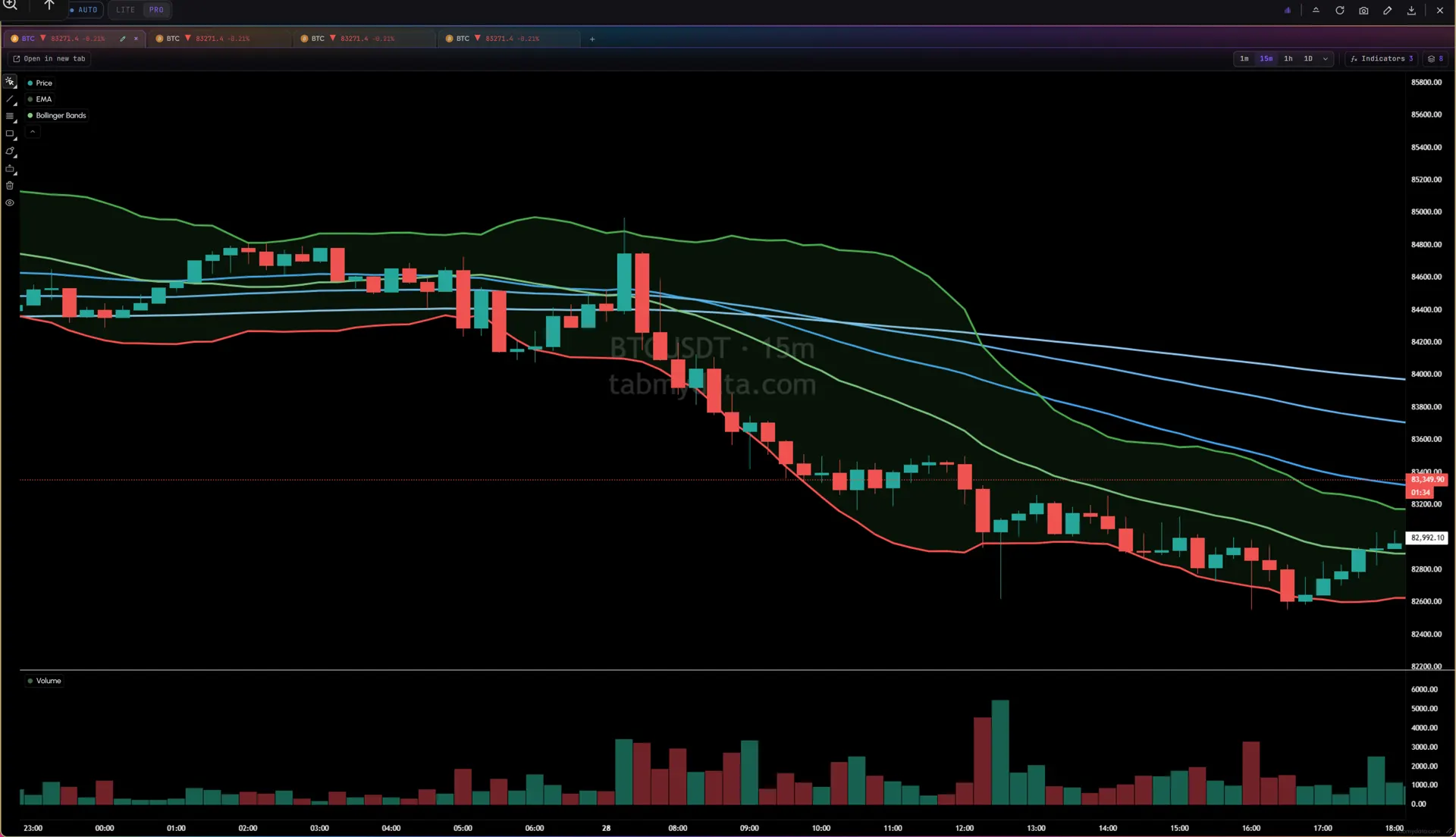Select the third BTC chart tab

point(365,39)
